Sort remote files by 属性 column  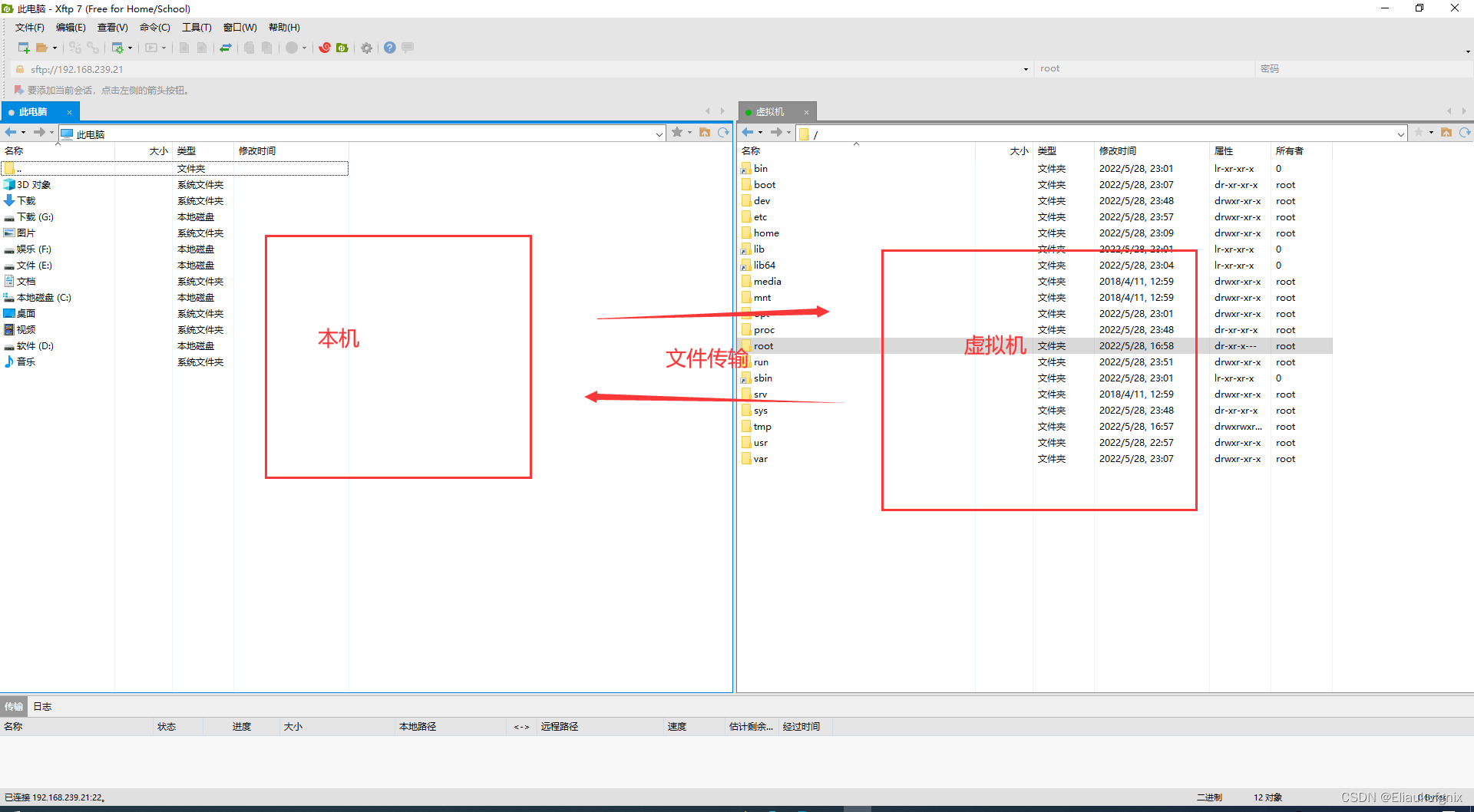click(1240, 151)
